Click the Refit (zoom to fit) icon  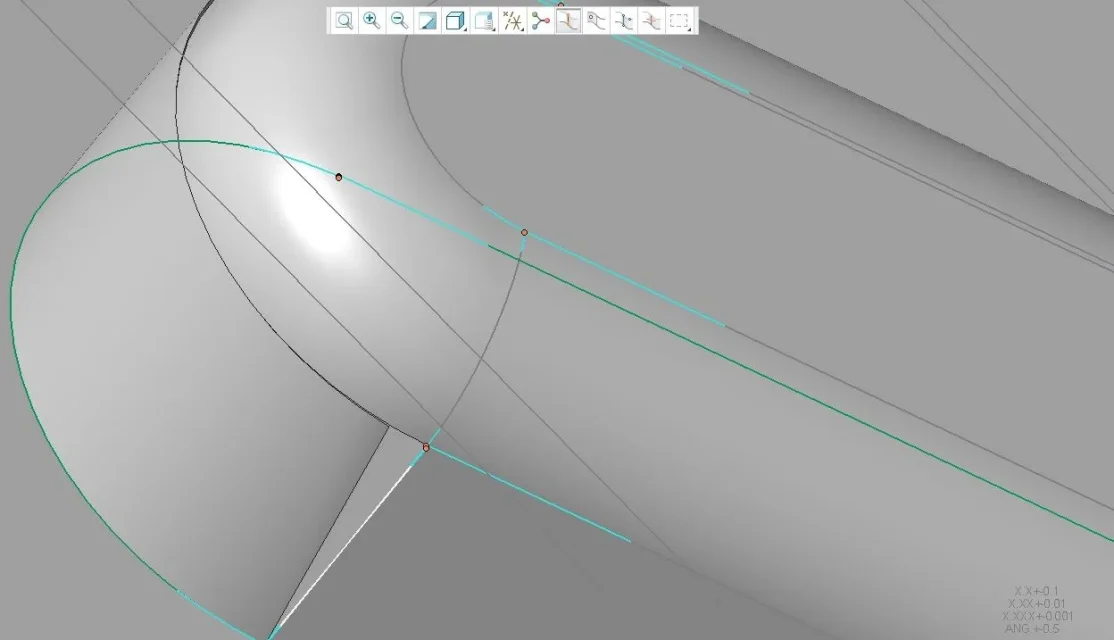coord(344,21)
